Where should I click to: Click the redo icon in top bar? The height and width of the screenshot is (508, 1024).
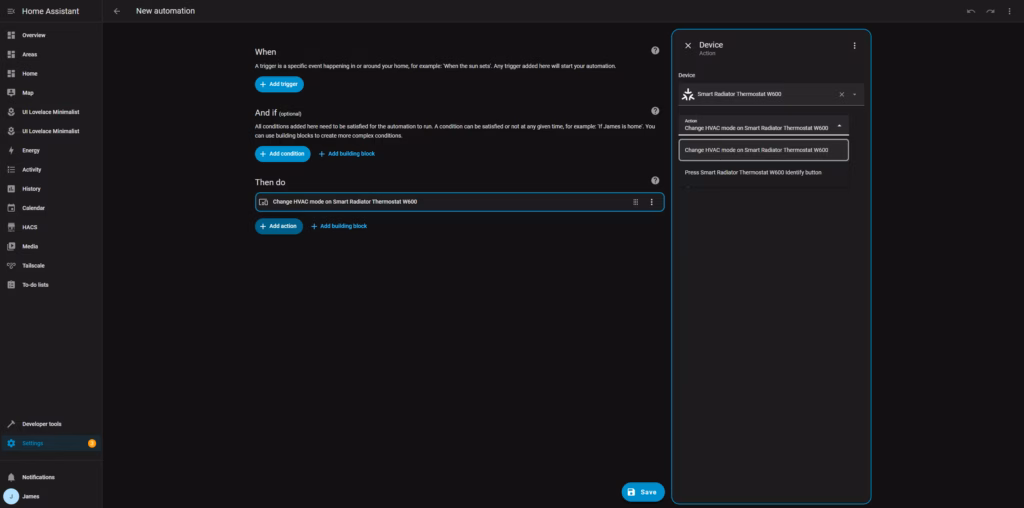point(990,11)
